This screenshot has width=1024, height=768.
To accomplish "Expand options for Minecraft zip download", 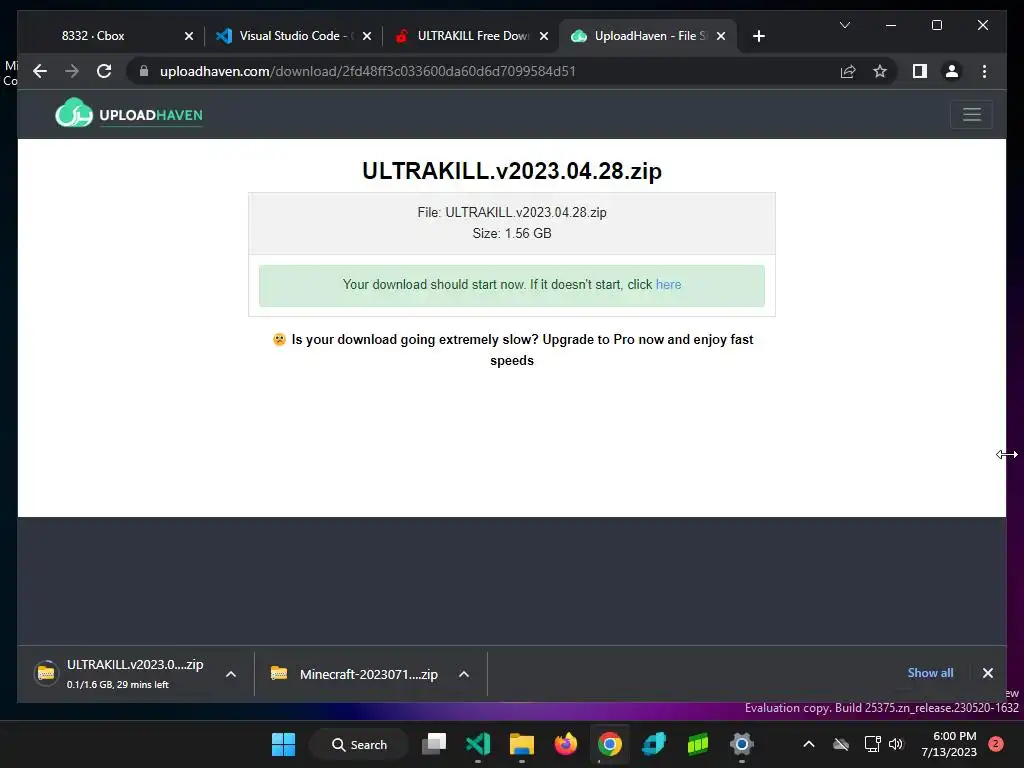I will (x=464, y=674).
